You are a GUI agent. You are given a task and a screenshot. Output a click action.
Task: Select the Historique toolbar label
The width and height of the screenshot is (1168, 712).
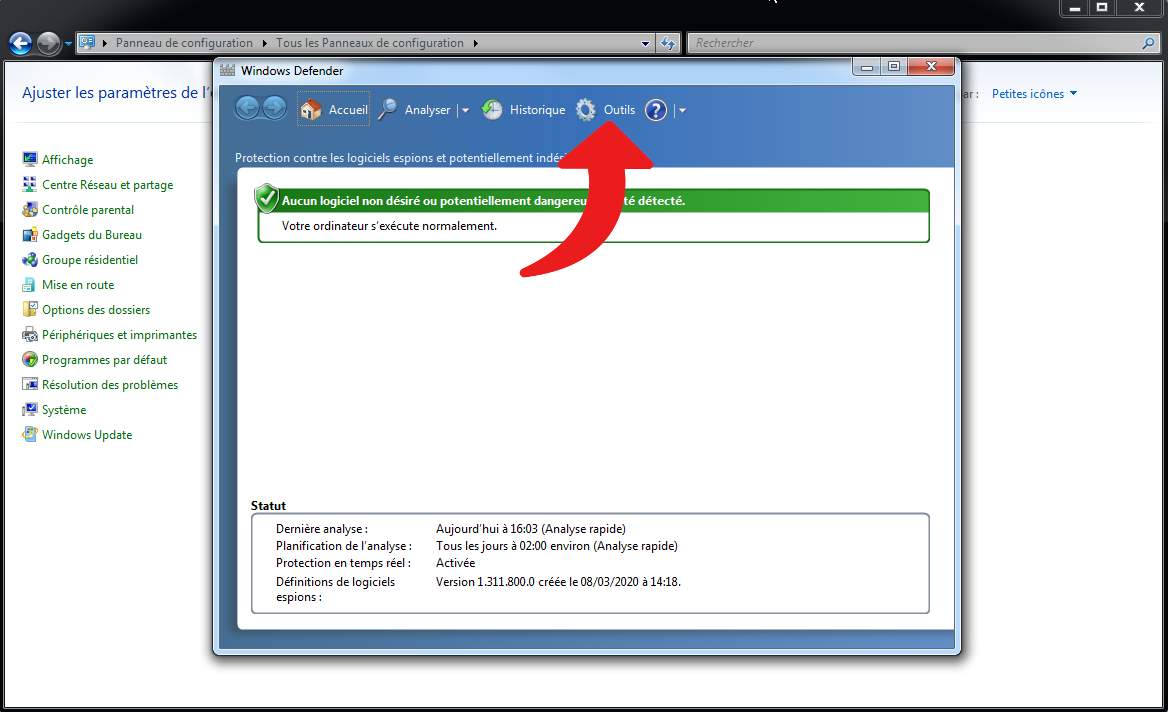click(537, 110)
